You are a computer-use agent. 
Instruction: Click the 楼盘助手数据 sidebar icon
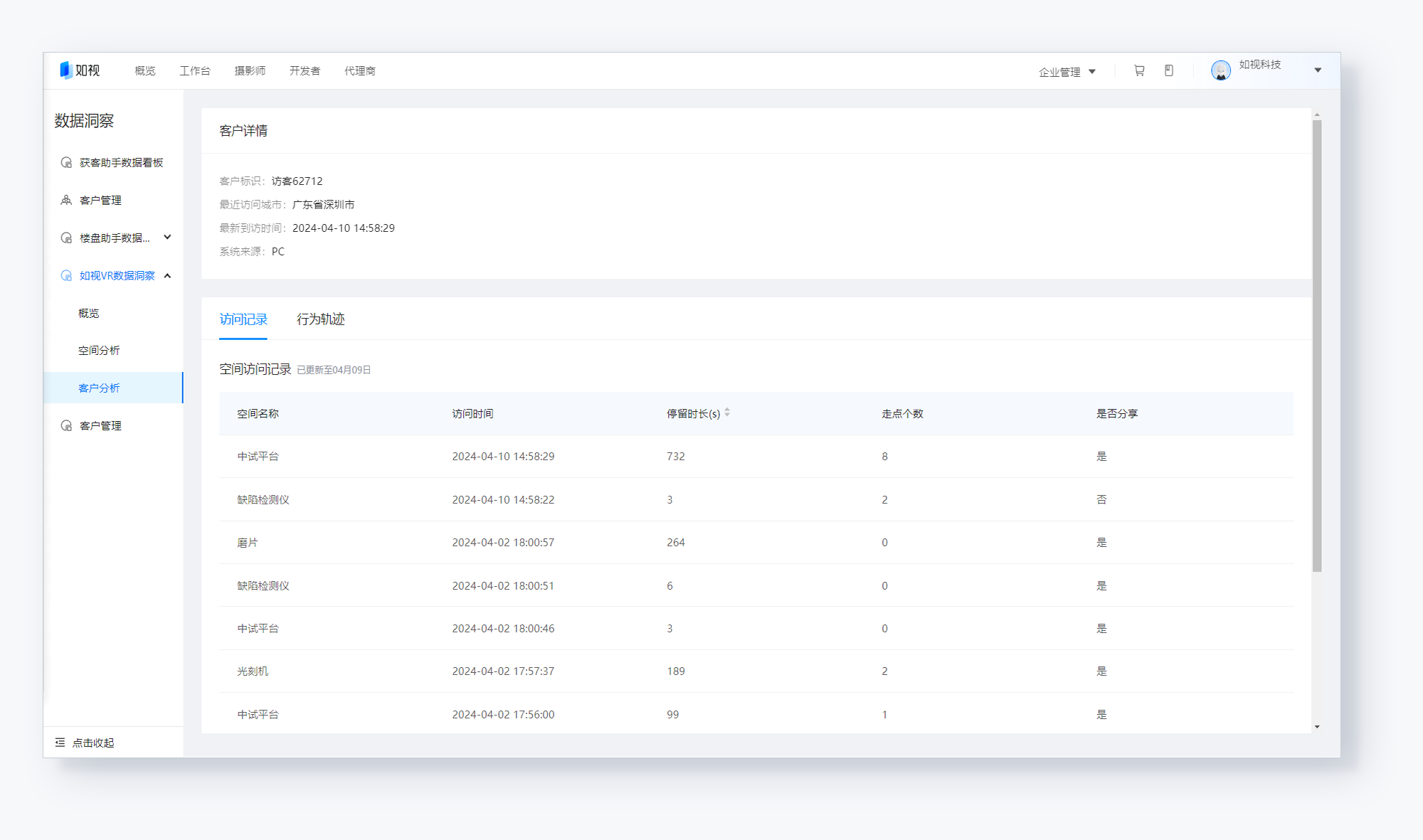pyautogui.click(x=66, y=238)
